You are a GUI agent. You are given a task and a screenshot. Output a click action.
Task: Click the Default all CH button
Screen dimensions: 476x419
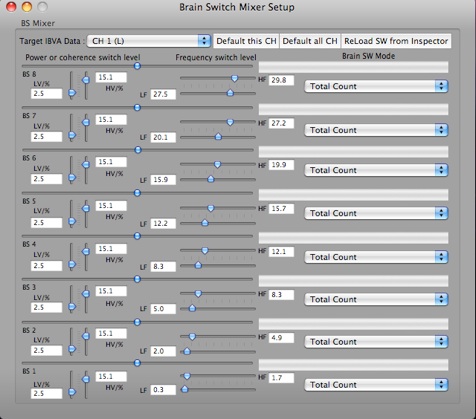click(x=310, y=41)
